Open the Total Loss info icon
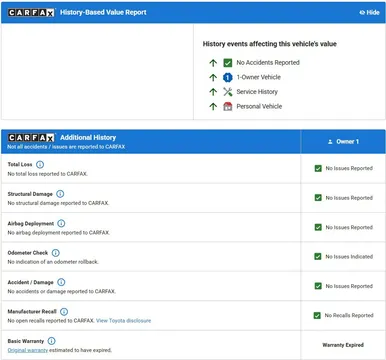This screenshot has width=386, height=360. click(x=40, y=164)
